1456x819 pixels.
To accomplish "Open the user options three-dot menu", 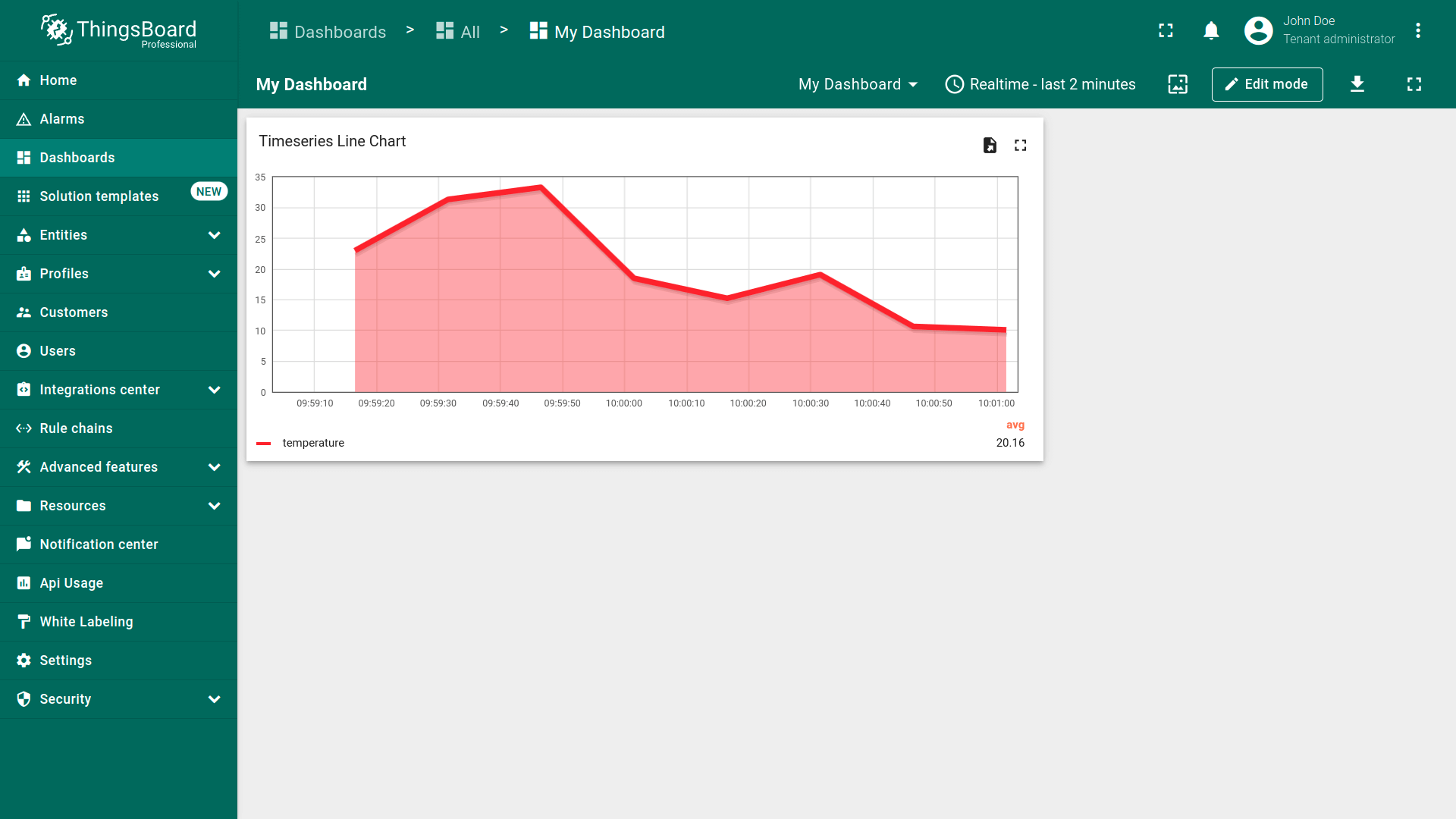I will tap(1417, 31).
